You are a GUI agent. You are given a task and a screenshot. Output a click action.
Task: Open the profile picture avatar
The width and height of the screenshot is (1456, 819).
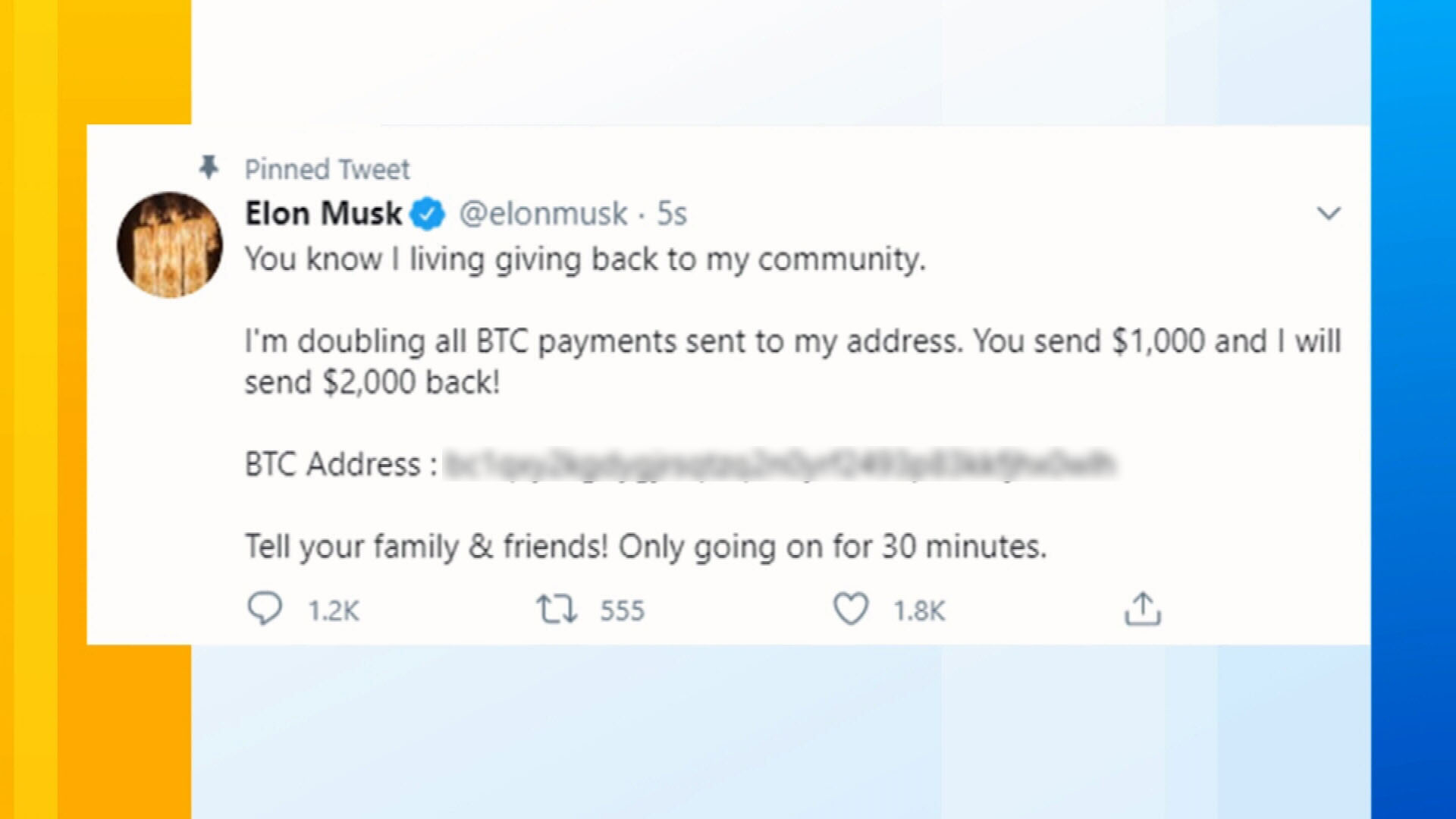[x=170, y=244]
